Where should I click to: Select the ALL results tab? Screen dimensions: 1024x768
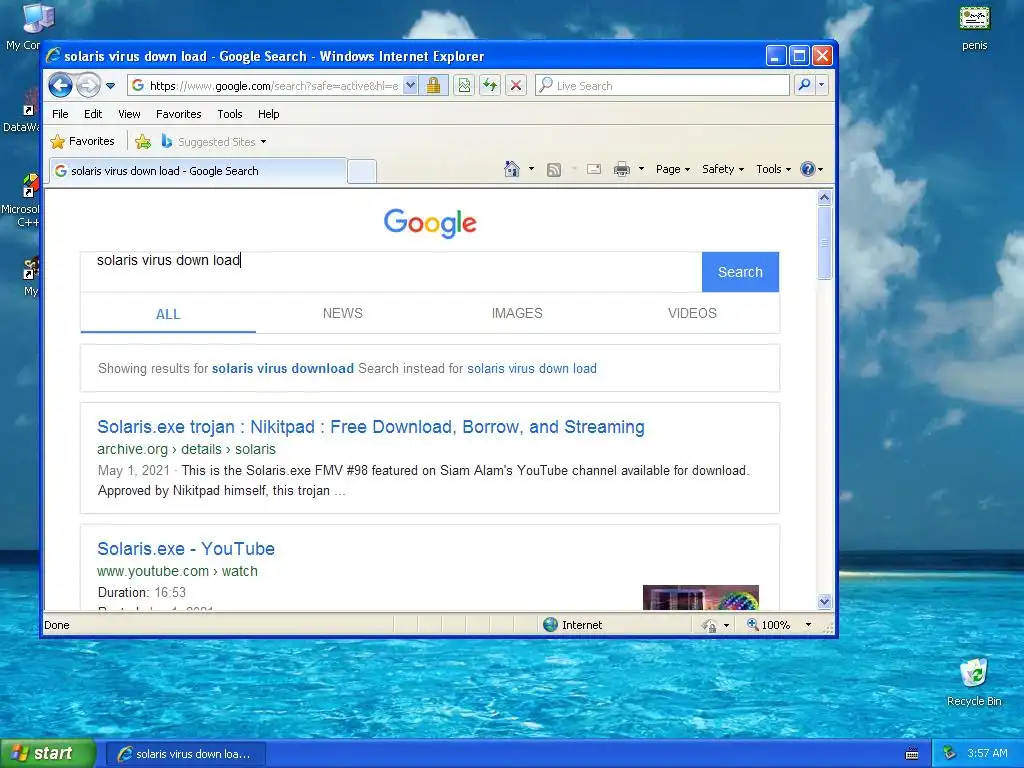(x=168, y=314)
